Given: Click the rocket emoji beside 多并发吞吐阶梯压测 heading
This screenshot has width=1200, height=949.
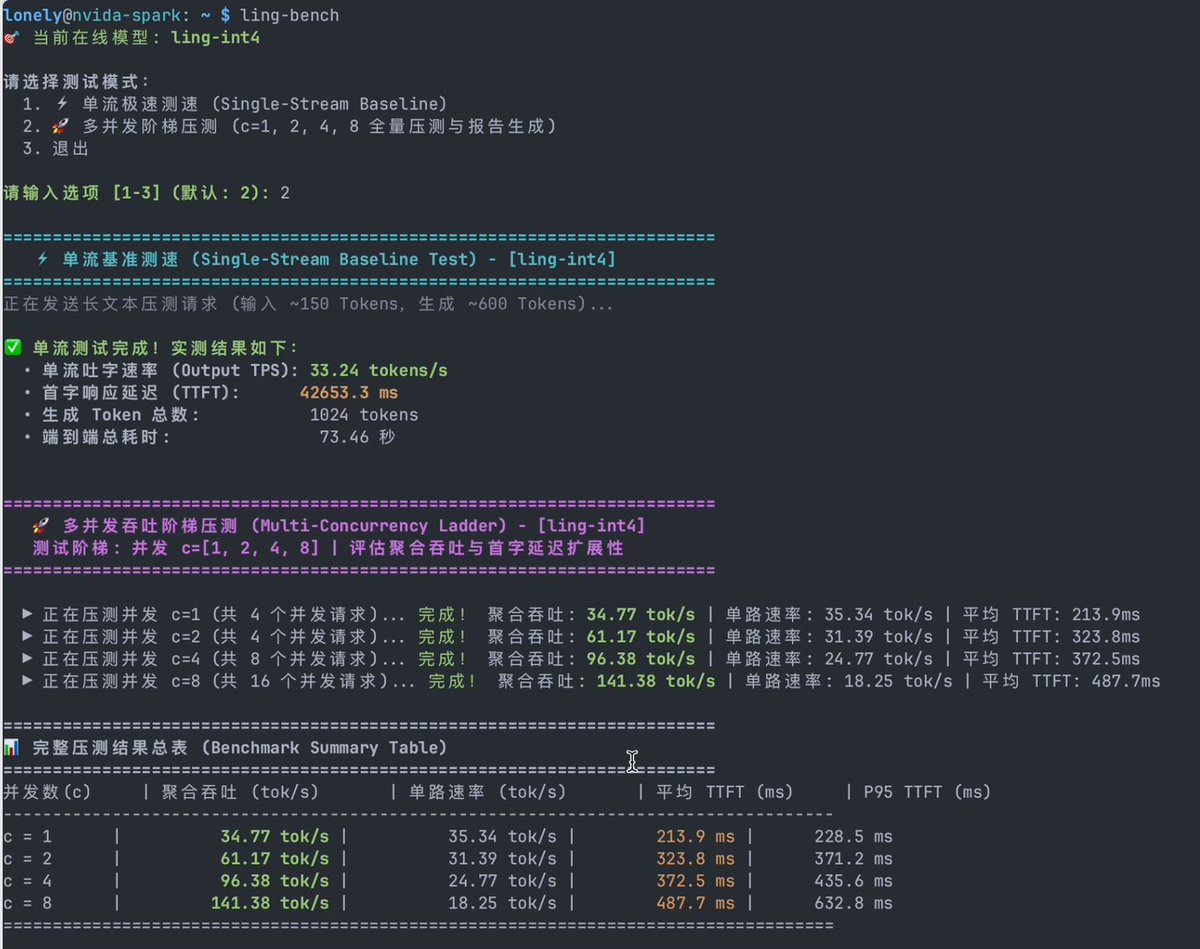Looking at the screenshot, I should (x=41, y=526).
